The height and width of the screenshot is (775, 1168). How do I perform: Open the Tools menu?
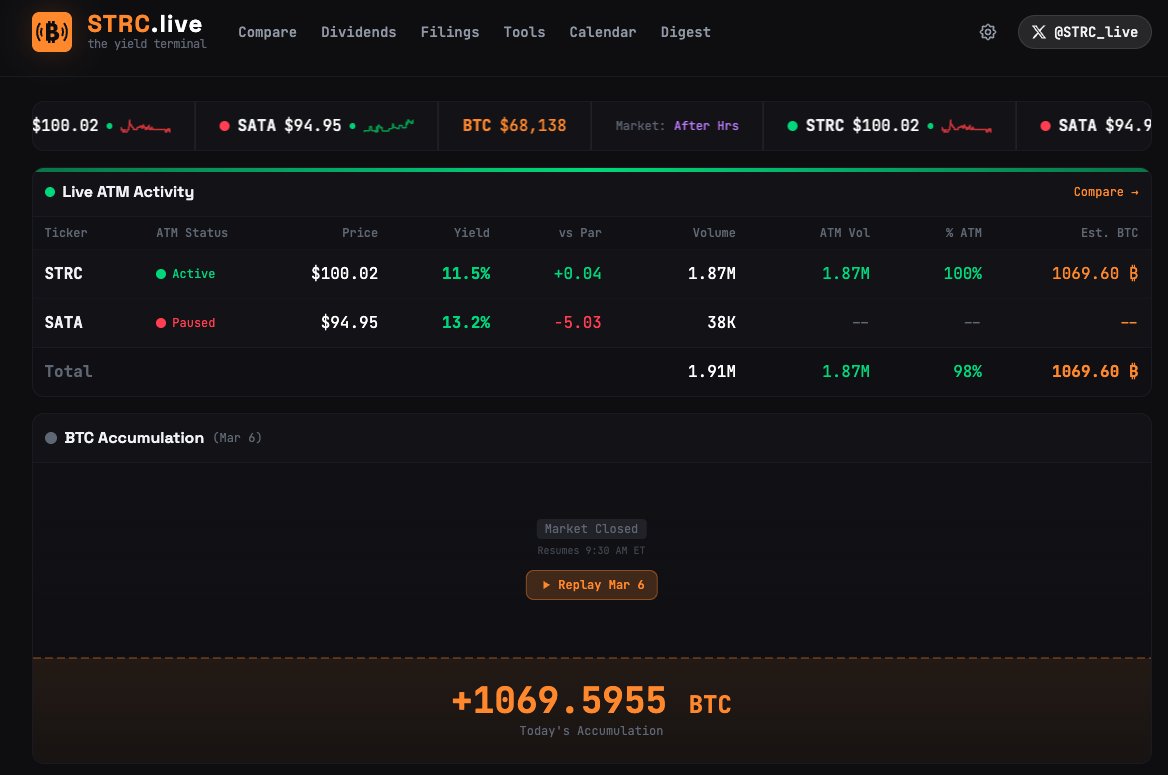tap(524, 32)
